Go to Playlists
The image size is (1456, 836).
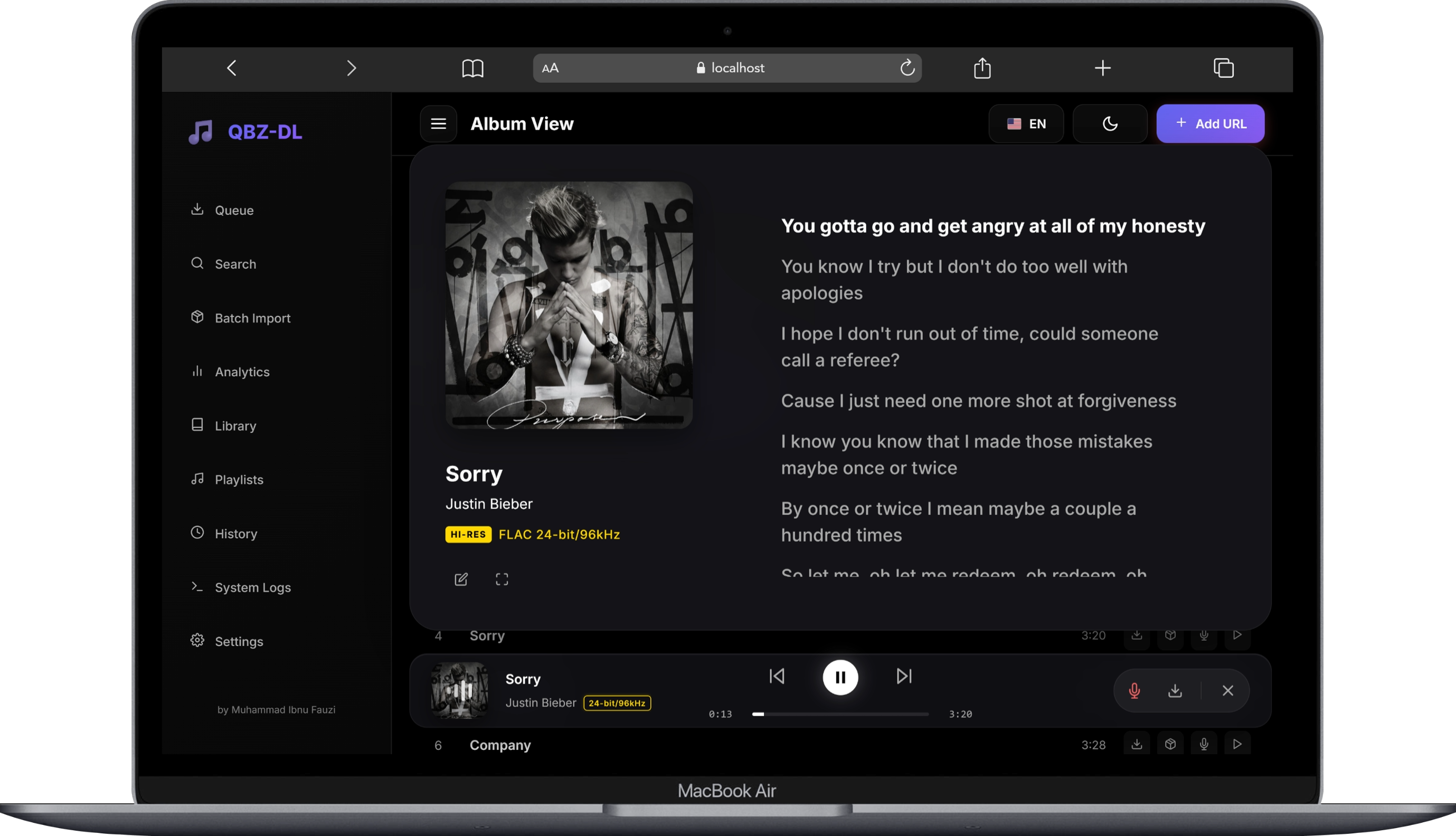(227, 480)
